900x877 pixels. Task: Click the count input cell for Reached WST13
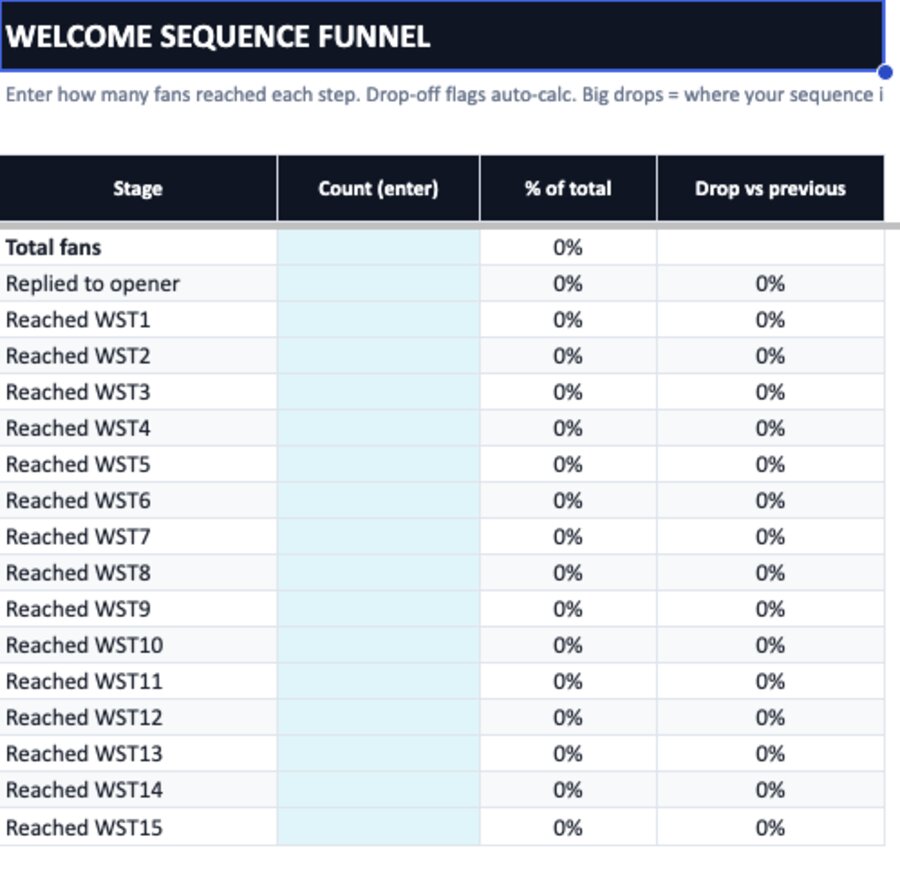coord(378,754)
